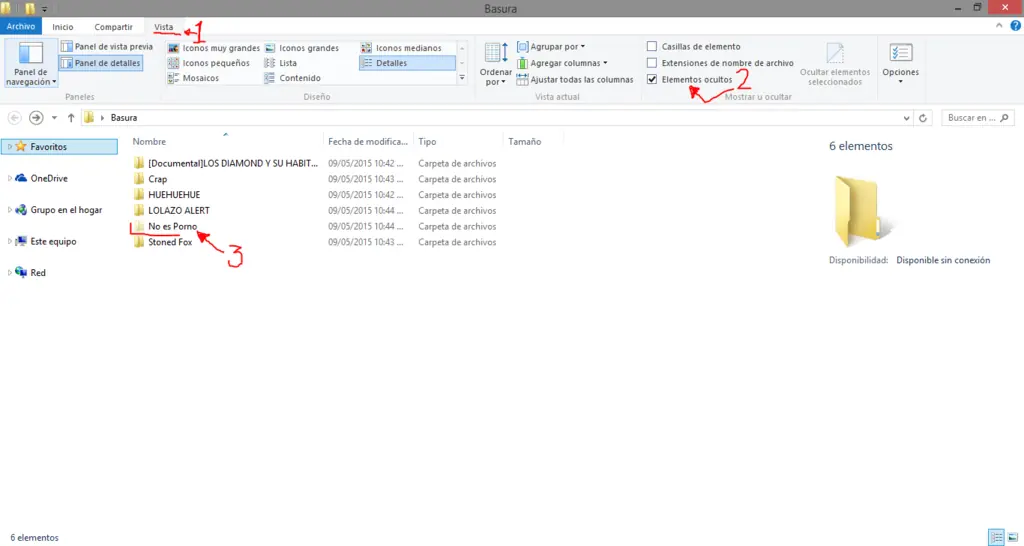This screenshot has width=1024, height=546.
Task: Switch to Inicio tab
Action: (x=63, y=27)
